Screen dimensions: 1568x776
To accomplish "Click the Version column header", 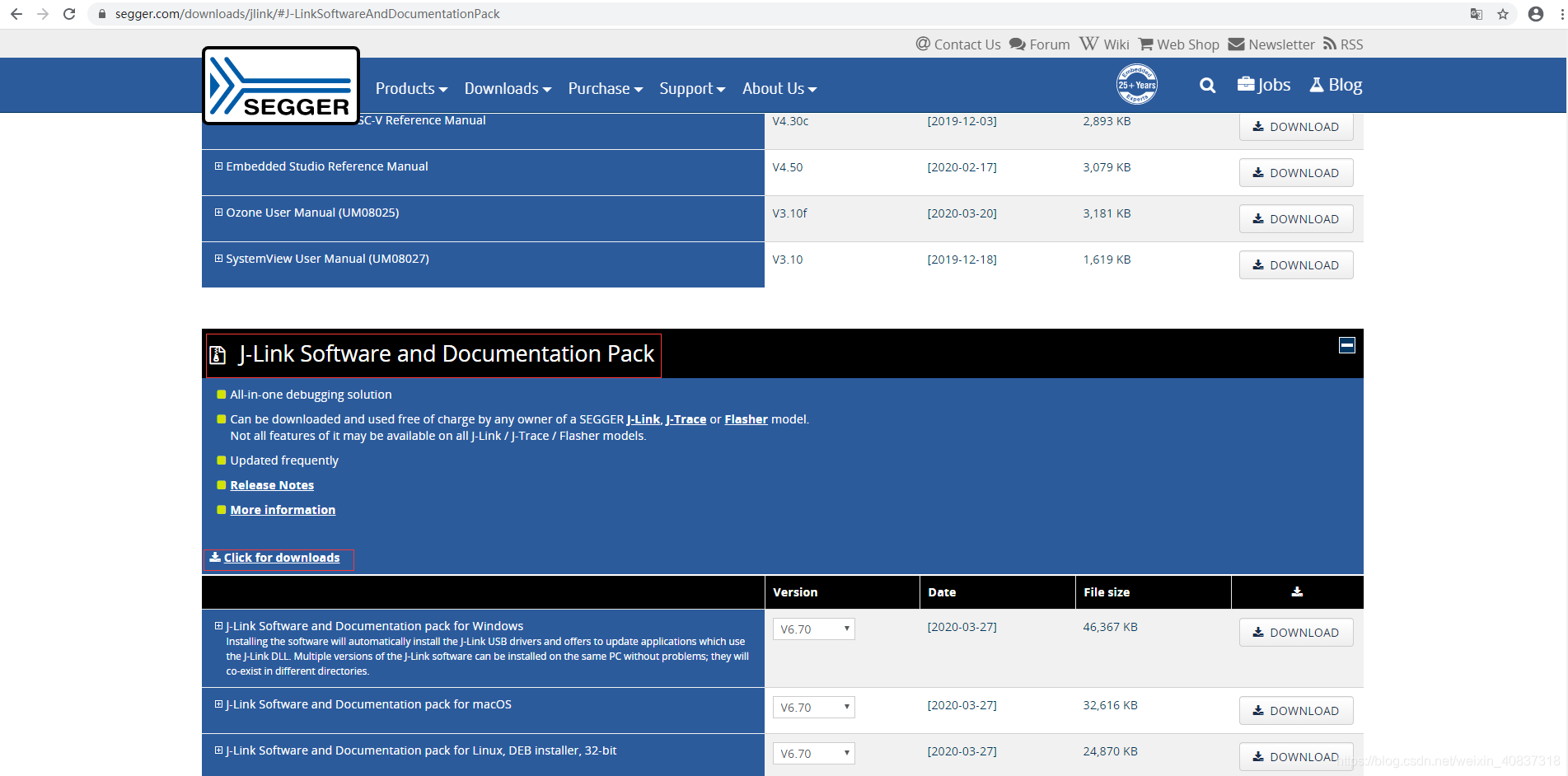I will pos(795,592).
